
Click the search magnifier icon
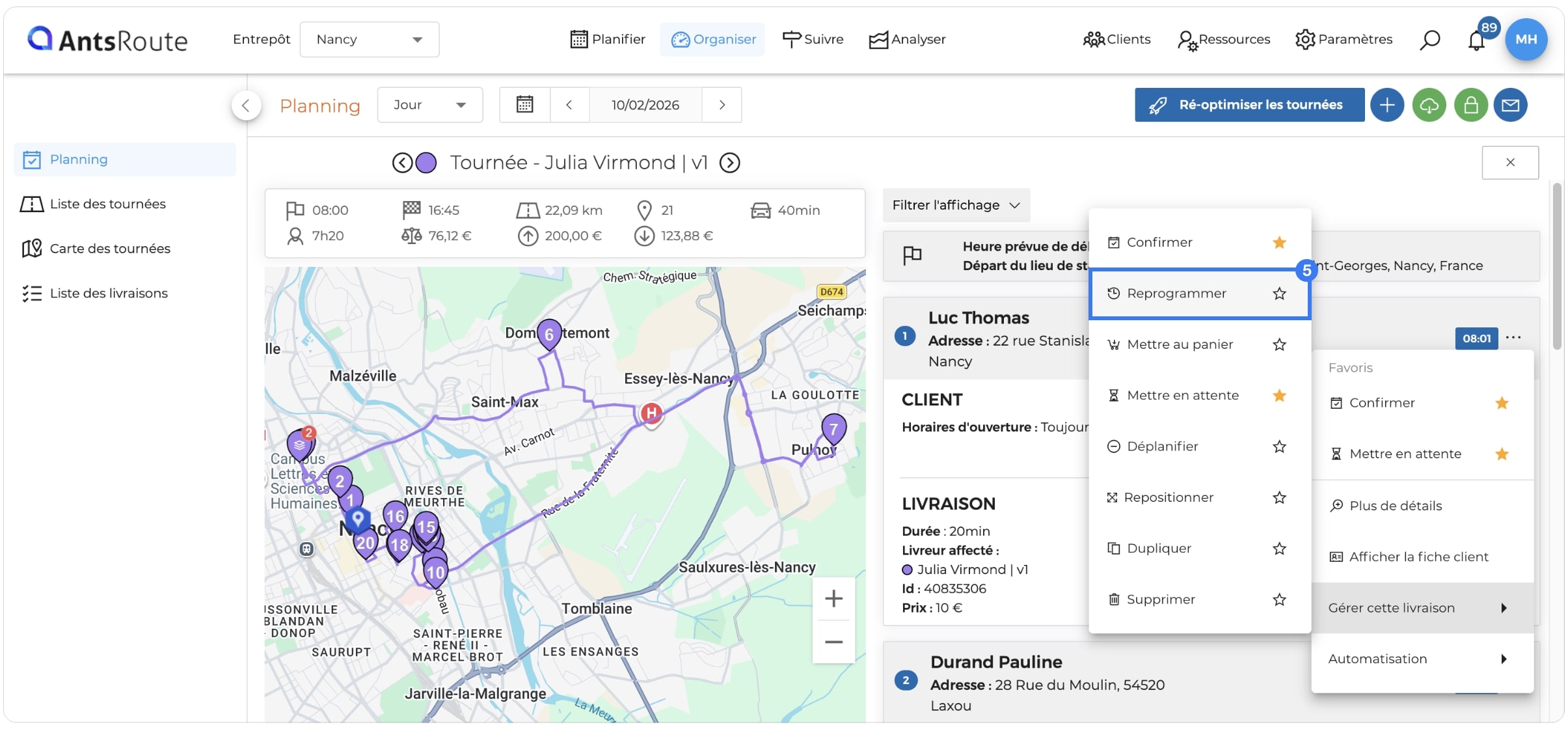tap(1429, 40)
